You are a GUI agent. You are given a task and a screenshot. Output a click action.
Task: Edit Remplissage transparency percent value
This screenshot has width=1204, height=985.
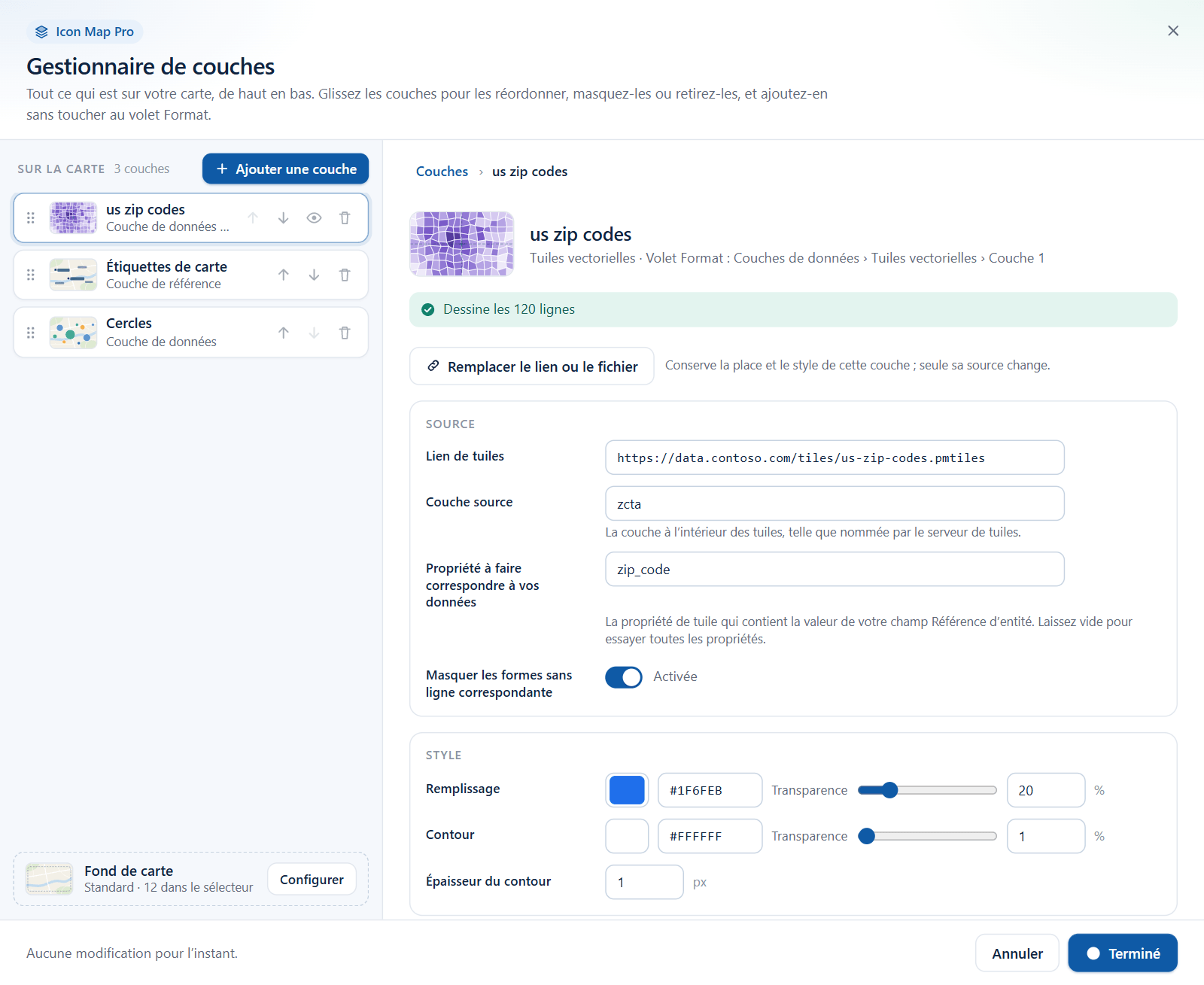click(1046, 790)
